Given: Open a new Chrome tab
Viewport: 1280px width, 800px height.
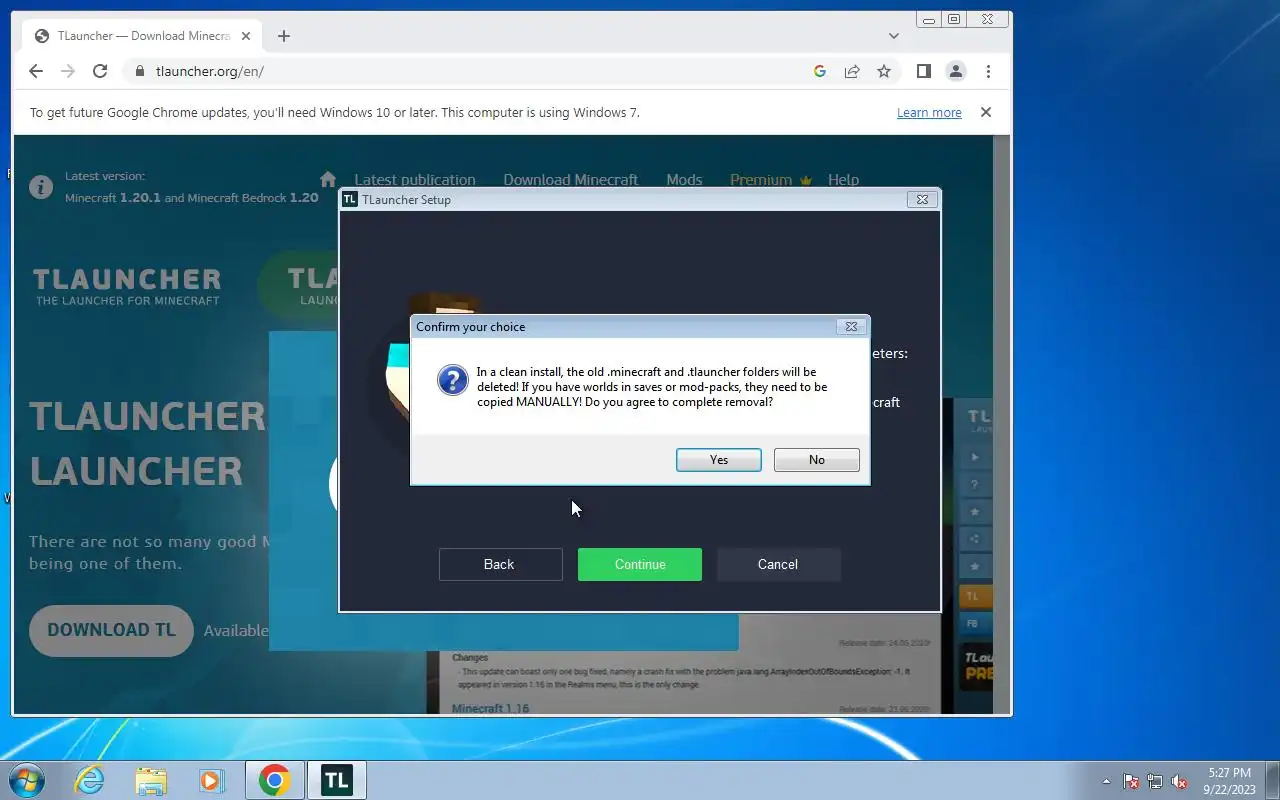Looking at the screenshot, I should [x=284, y=36].
